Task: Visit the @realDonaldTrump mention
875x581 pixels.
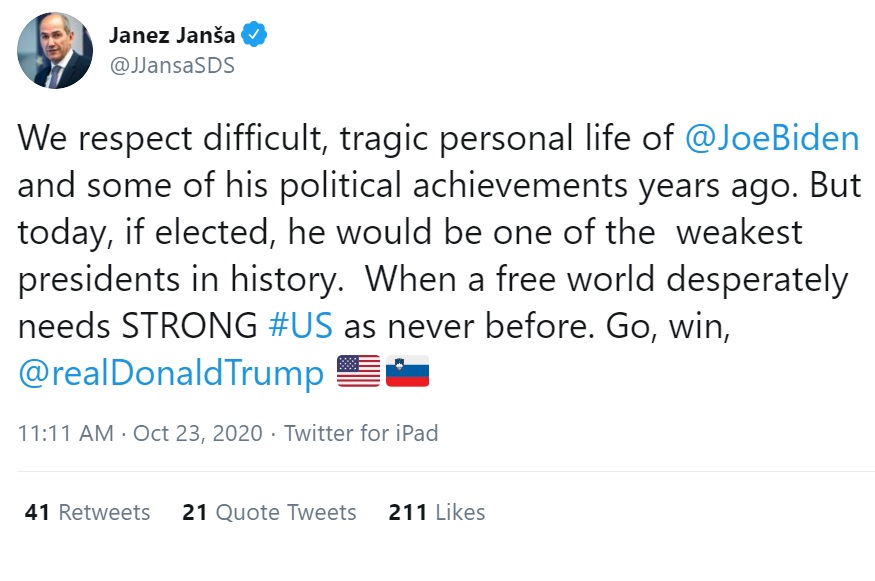Action: 171,373
